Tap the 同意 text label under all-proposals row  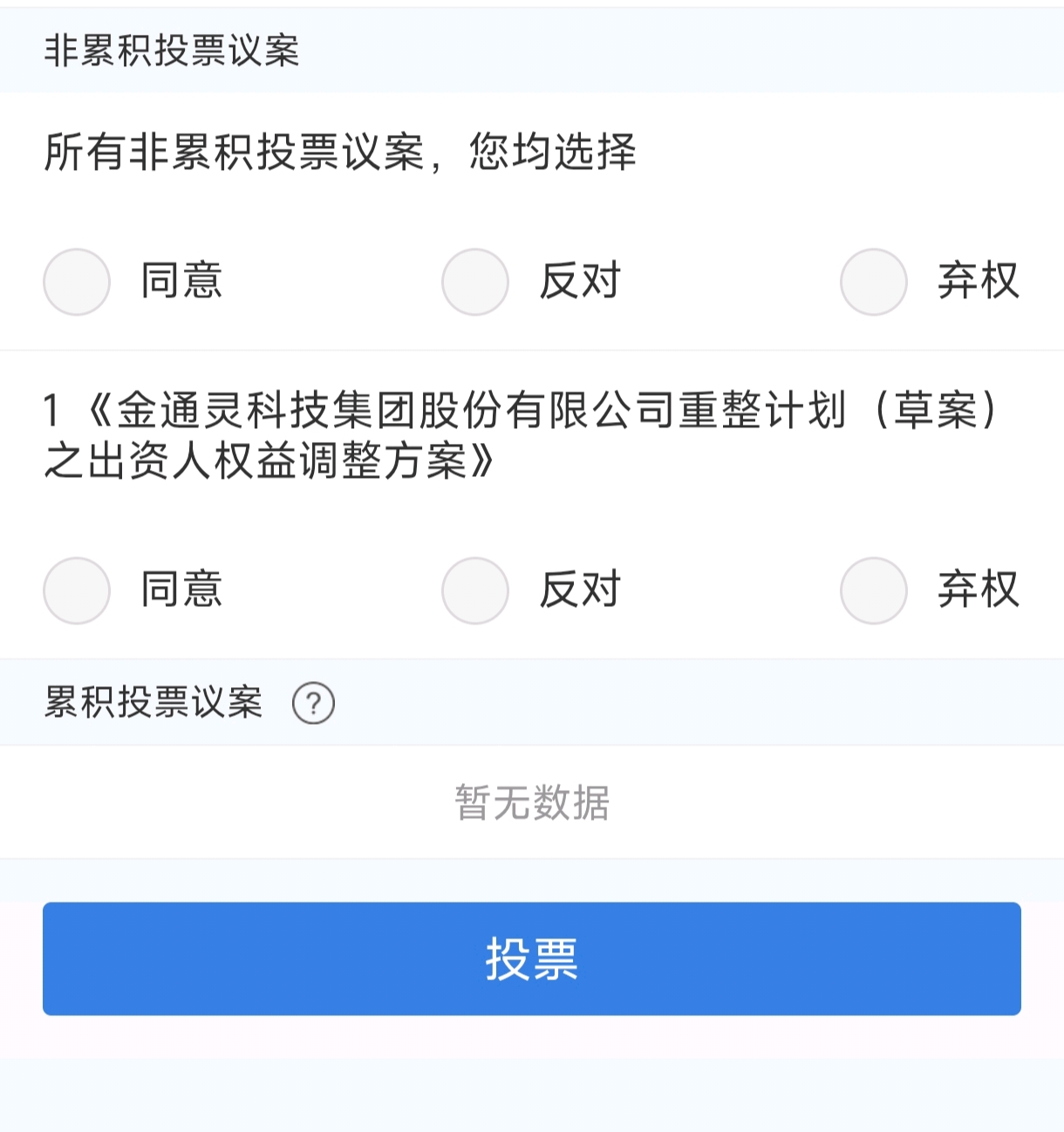pos(181,282)
